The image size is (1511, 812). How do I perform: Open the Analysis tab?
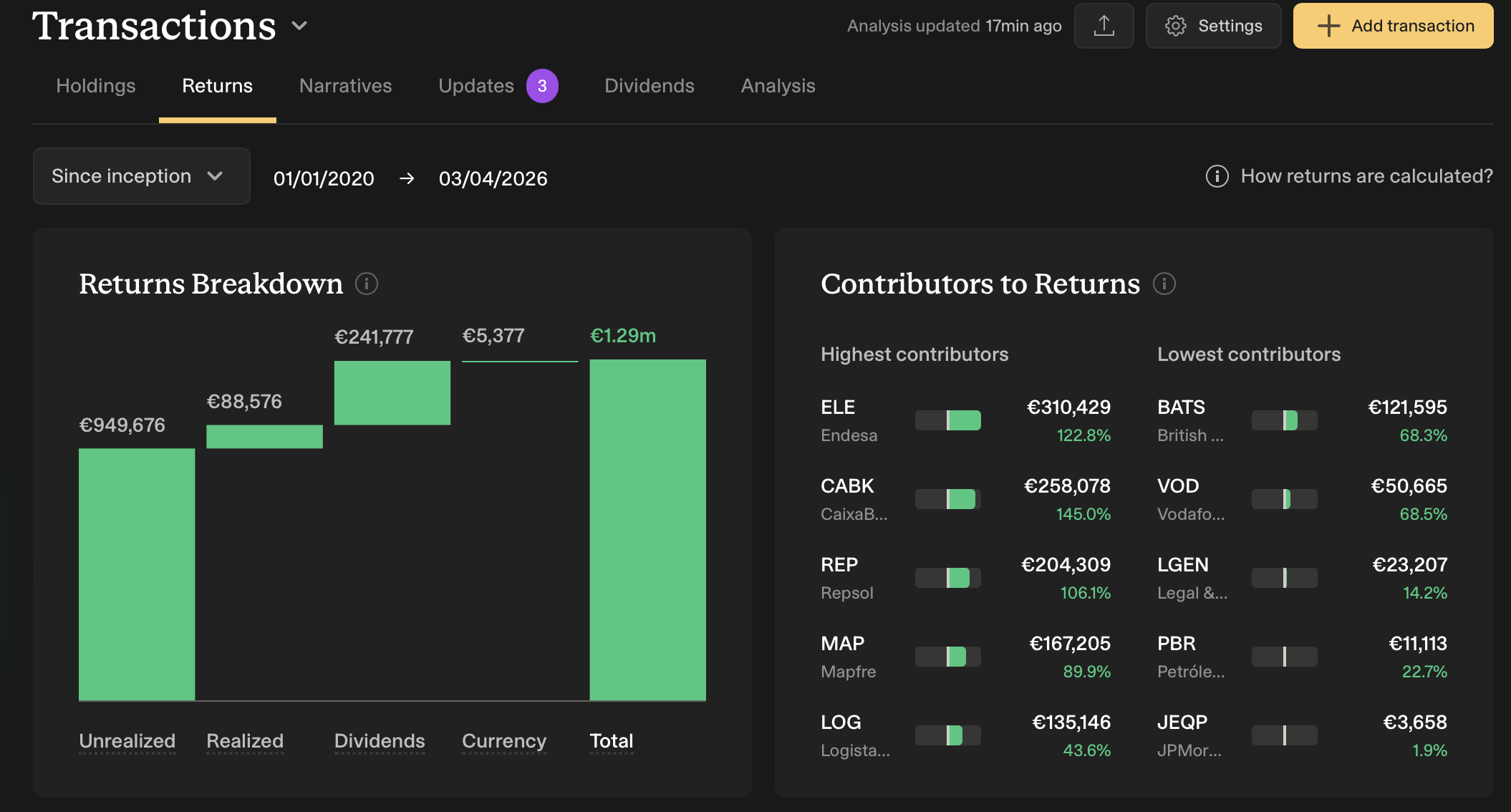click(778, 86)
